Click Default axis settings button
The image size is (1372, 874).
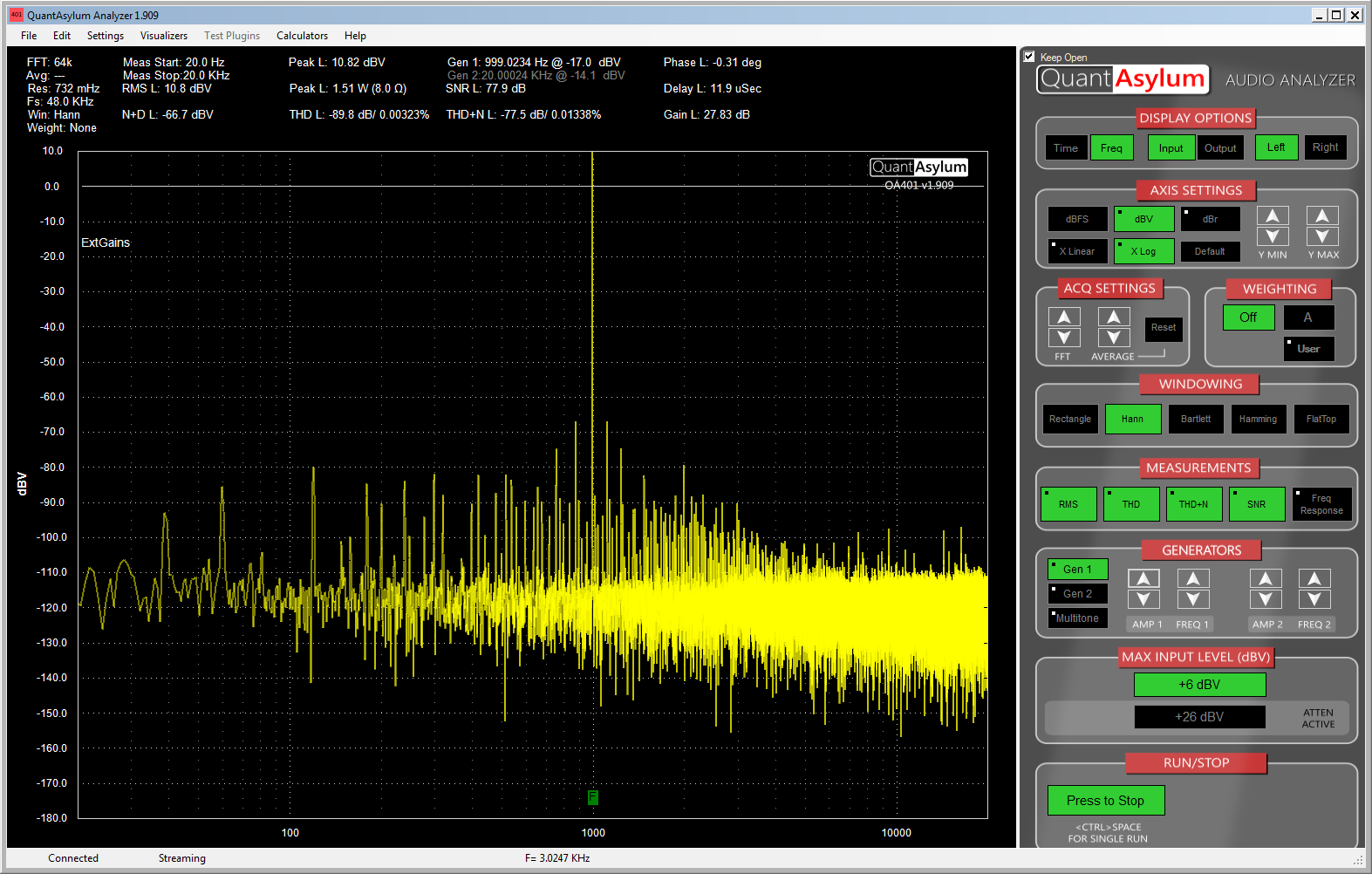click(1210, 251)
